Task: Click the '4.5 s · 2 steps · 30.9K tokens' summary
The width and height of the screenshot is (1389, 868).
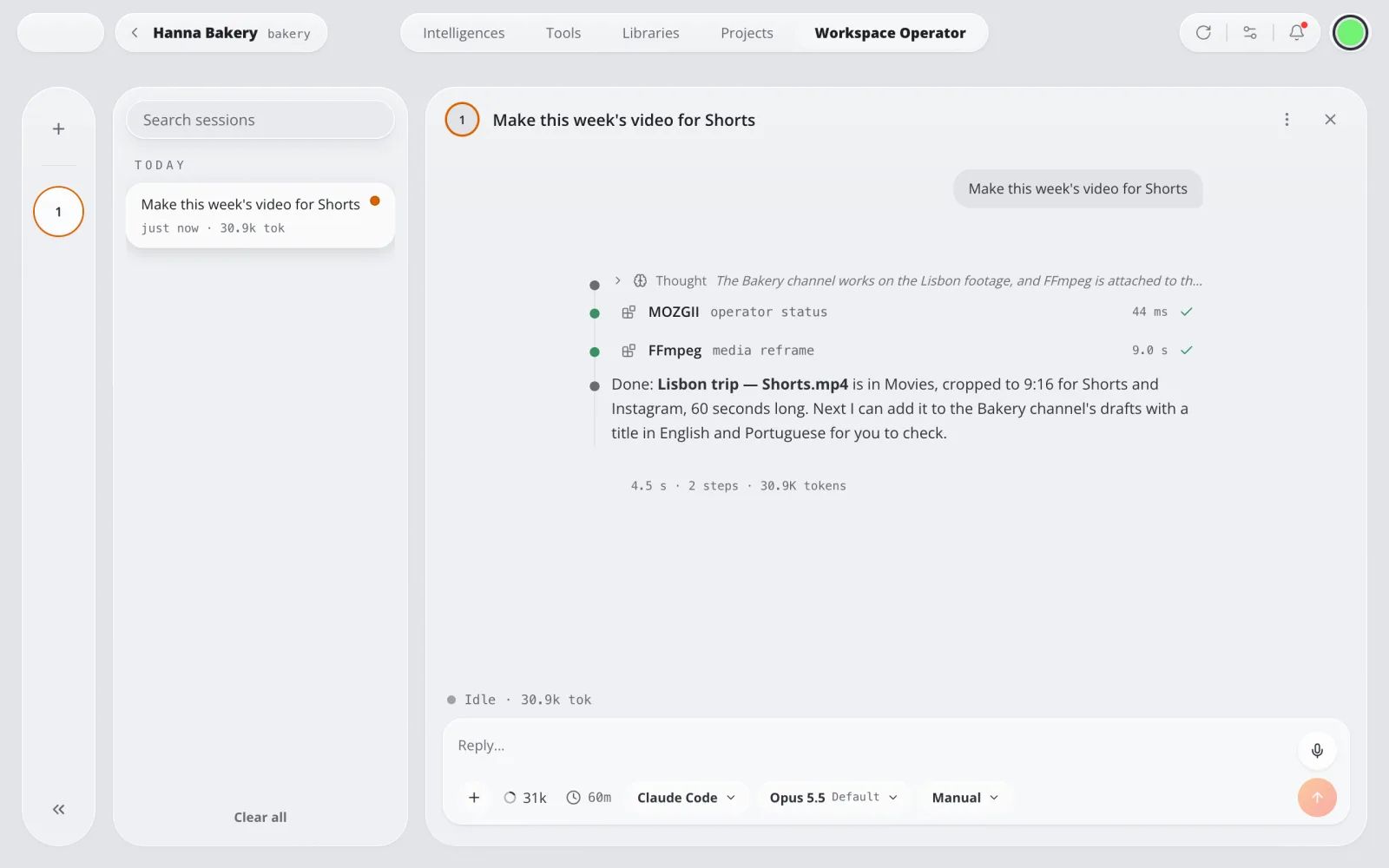Action: pos(738,486)
